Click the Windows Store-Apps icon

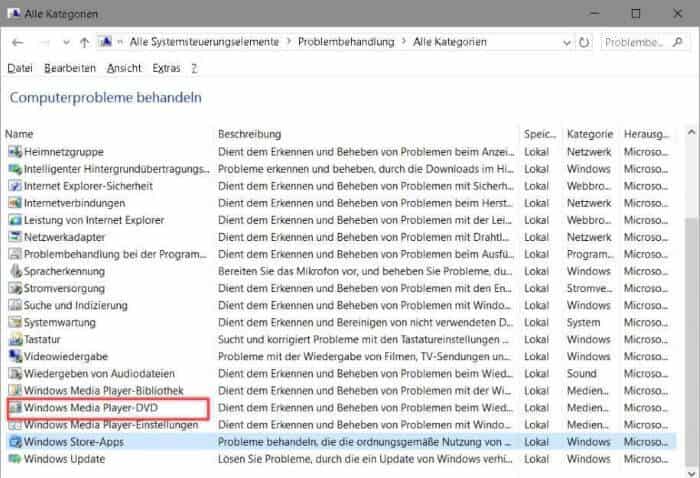[x=15, y=442]
